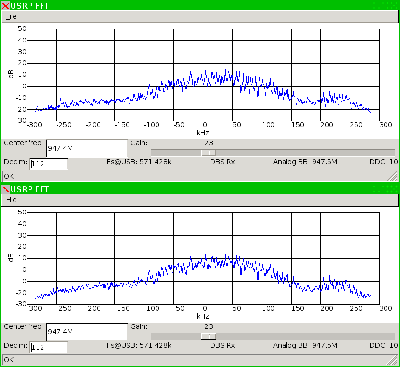Click the 'Center freq' label in the upper window

[22, 143]
